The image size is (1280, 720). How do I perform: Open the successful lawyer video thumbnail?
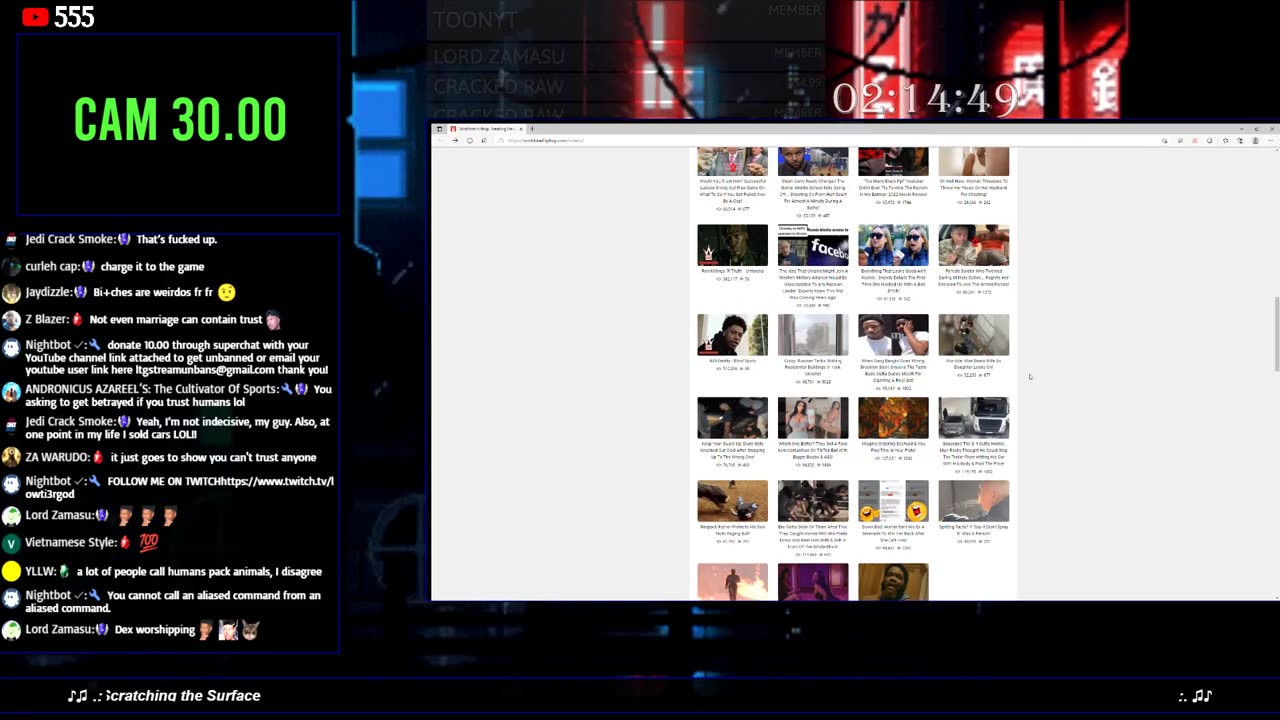point(733,161)
